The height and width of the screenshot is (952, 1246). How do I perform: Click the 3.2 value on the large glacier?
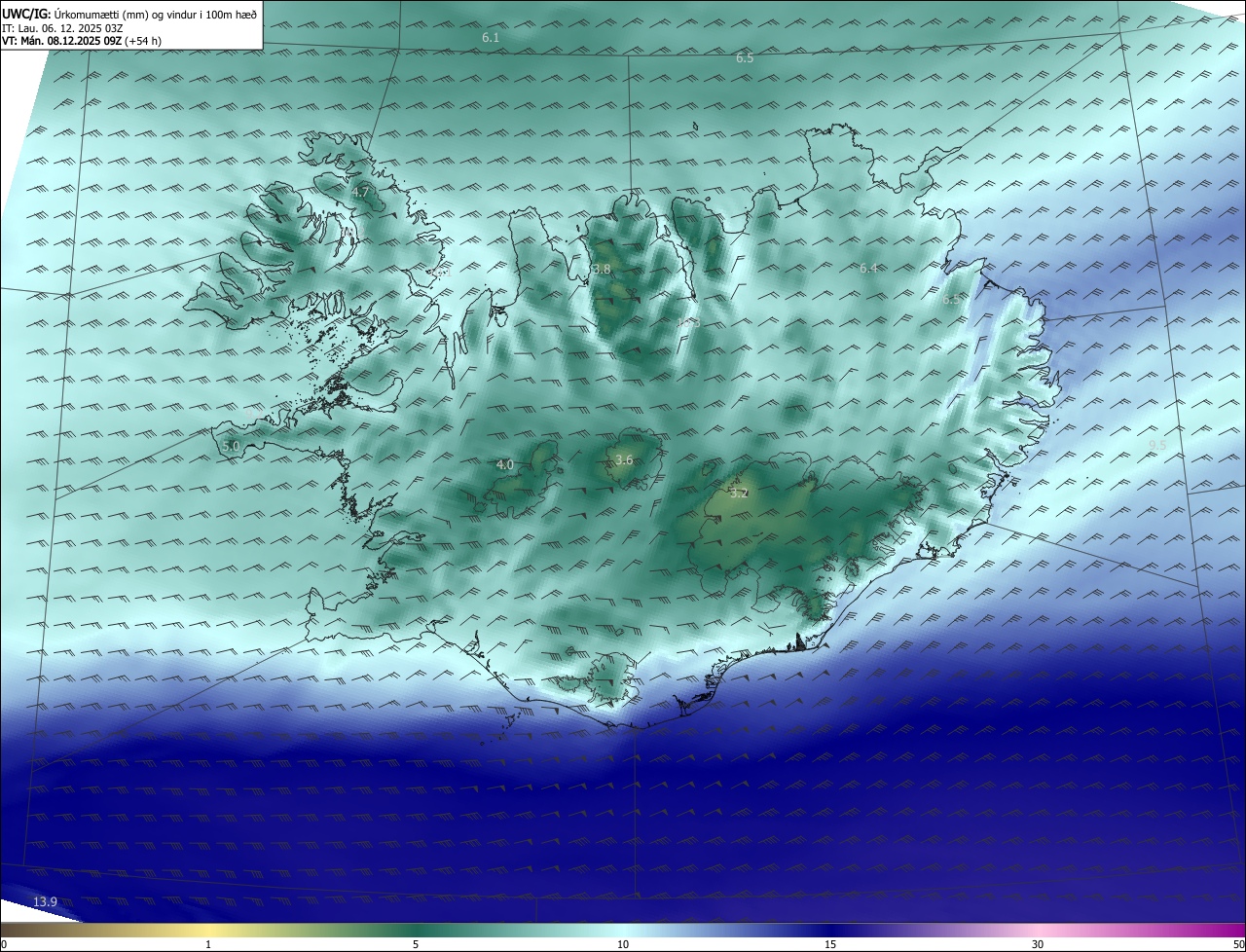(x=739, y=493)
